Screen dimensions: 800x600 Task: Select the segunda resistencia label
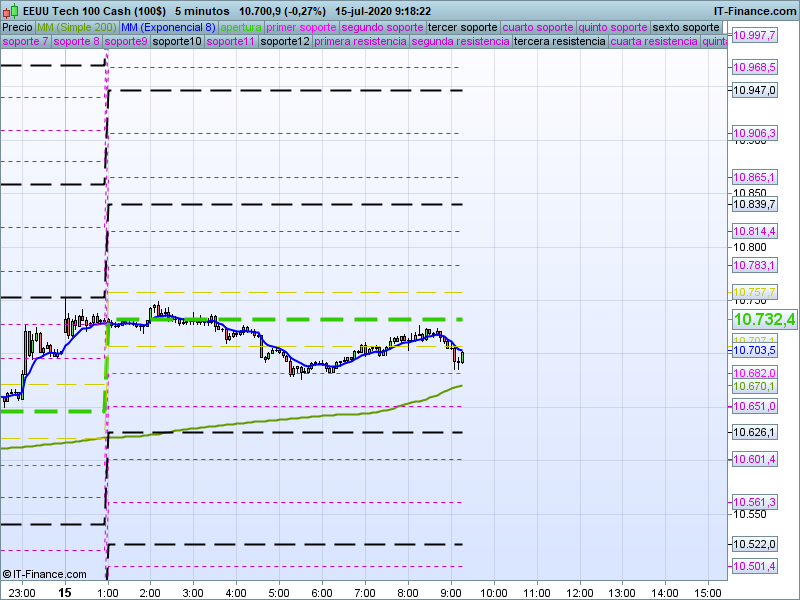click(459, 42)
